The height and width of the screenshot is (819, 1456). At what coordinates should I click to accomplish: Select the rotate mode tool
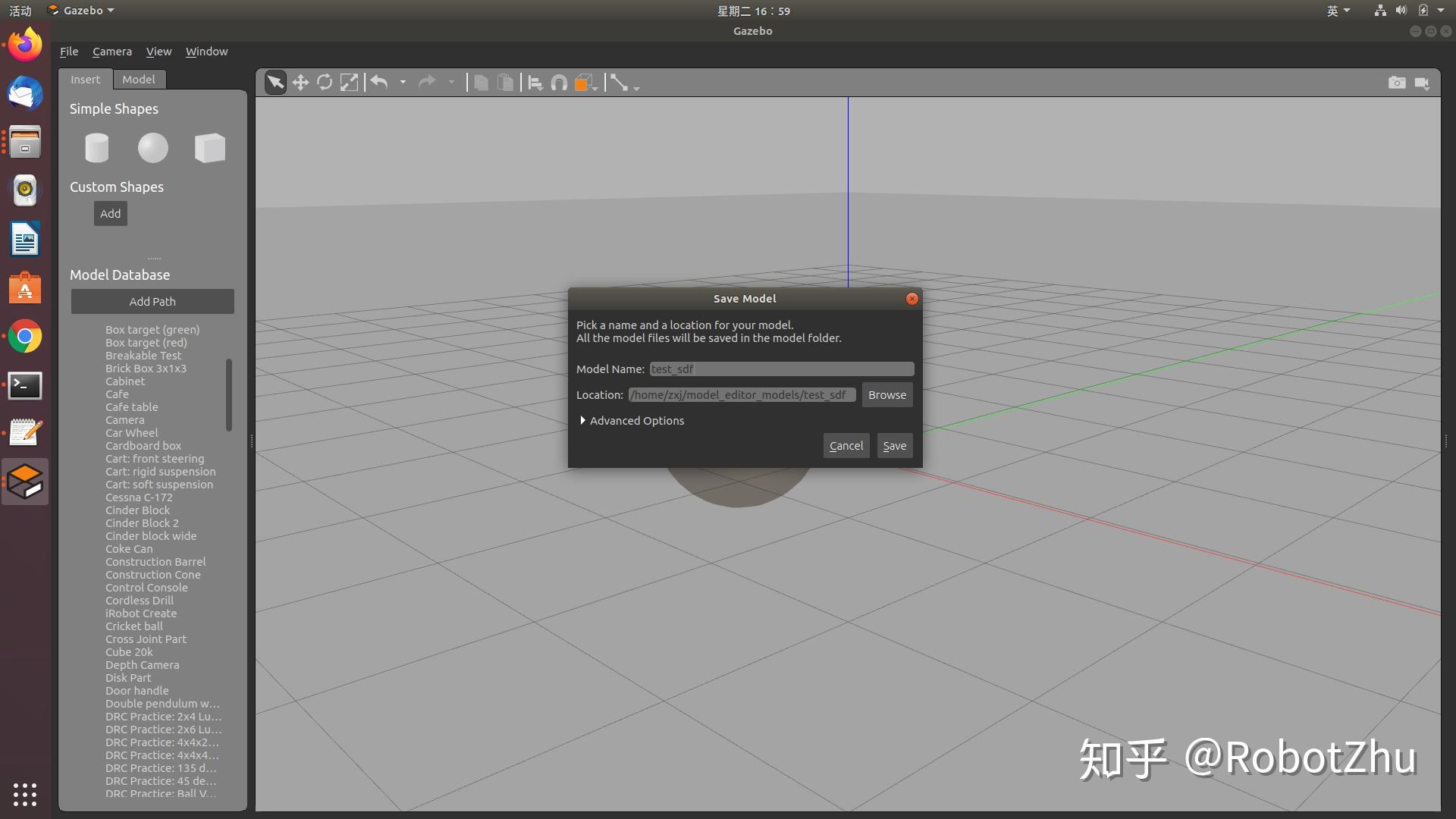tap(325, 83)
